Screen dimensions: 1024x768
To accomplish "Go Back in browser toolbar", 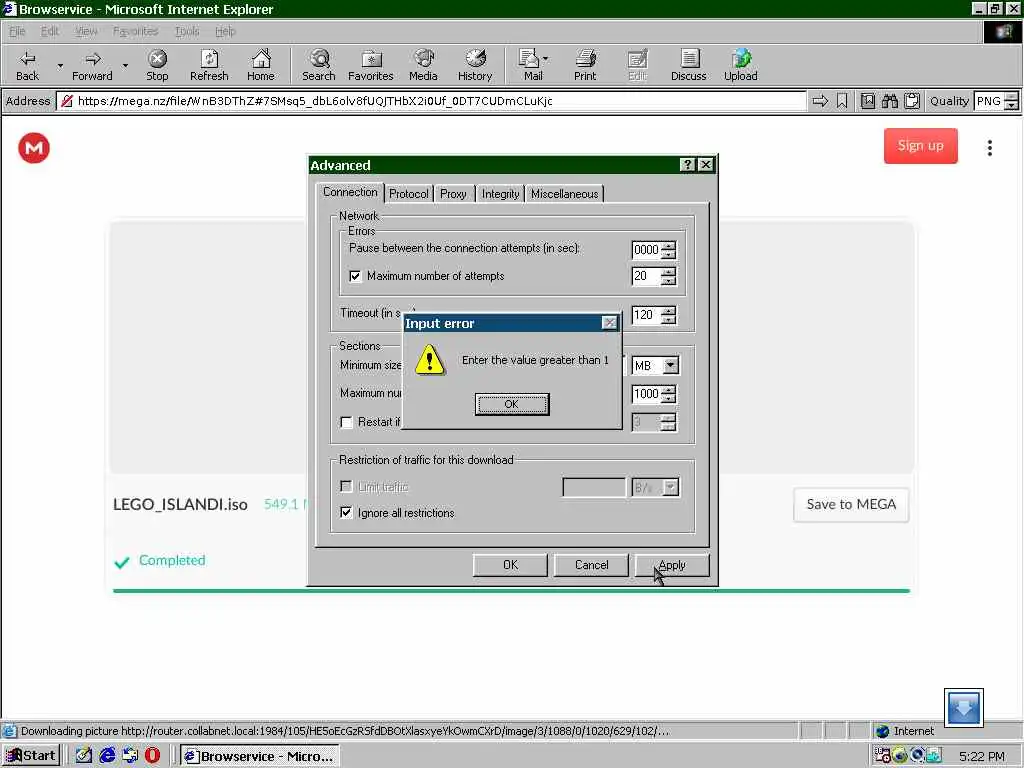I will coord(27,65).
